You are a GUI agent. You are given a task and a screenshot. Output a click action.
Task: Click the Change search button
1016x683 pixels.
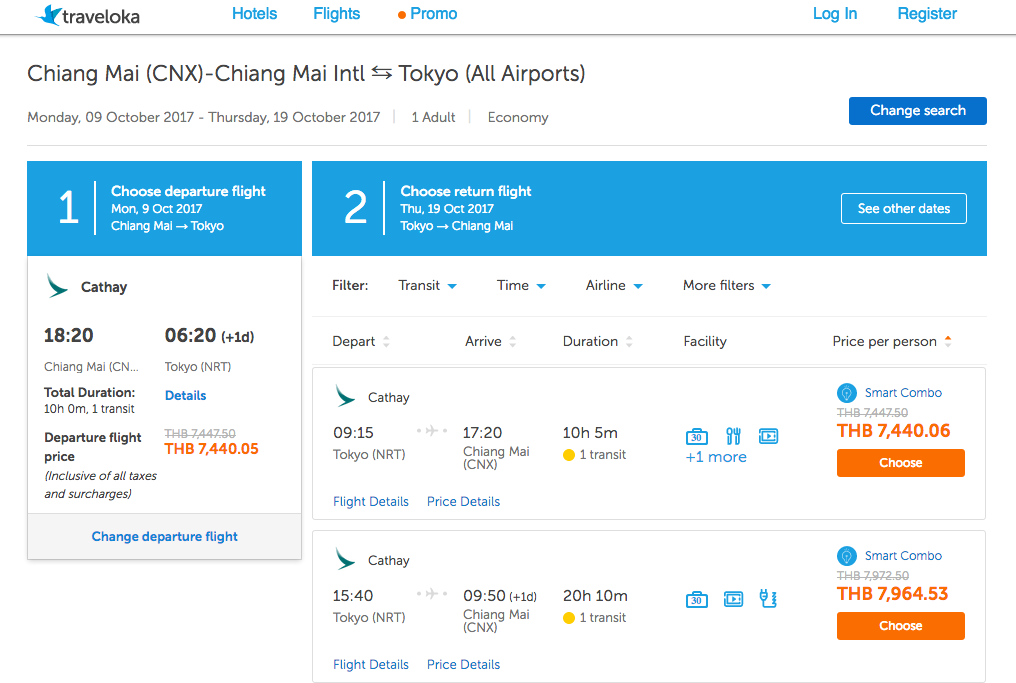pos(918,111)
